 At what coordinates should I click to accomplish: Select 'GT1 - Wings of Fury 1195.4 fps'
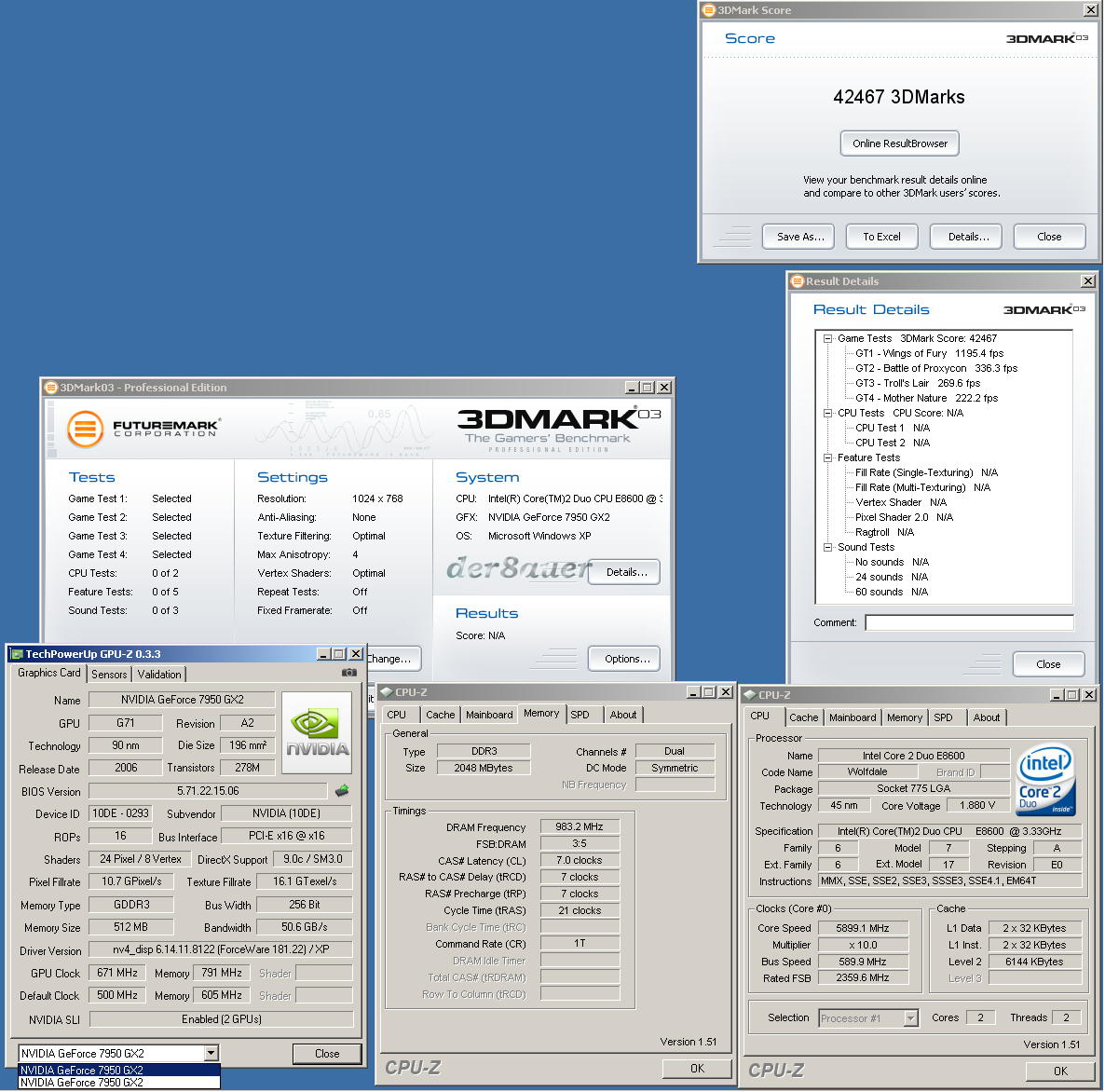[929, 353]
